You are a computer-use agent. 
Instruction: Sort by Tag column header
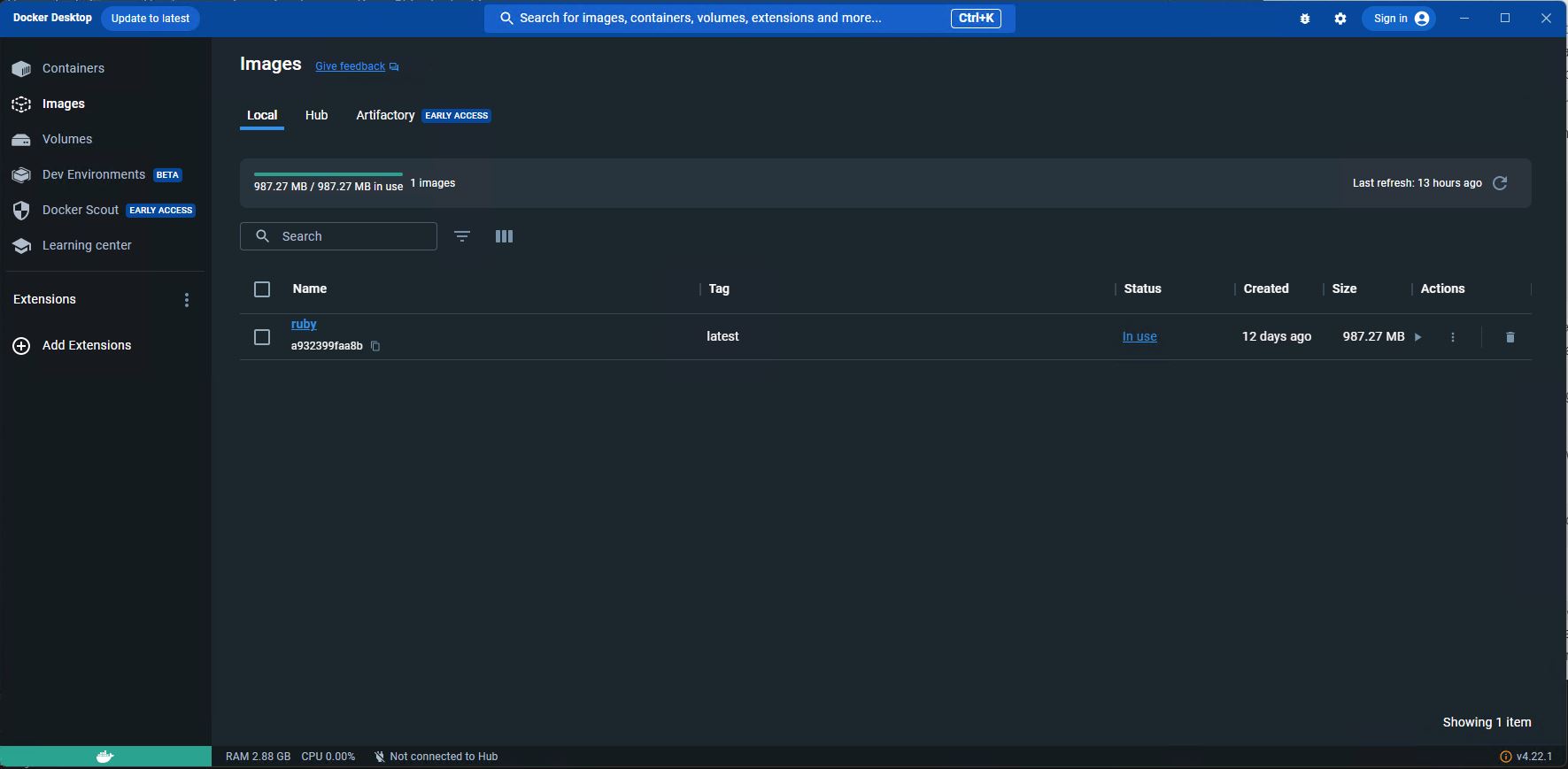(719, 288)
